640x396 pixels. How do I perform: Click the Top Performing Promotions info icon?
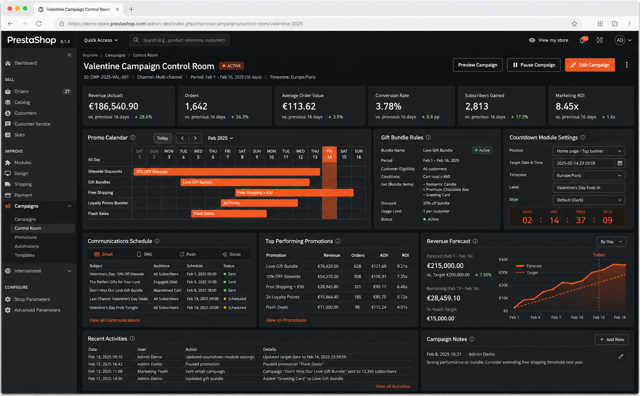tap(338, 241)
